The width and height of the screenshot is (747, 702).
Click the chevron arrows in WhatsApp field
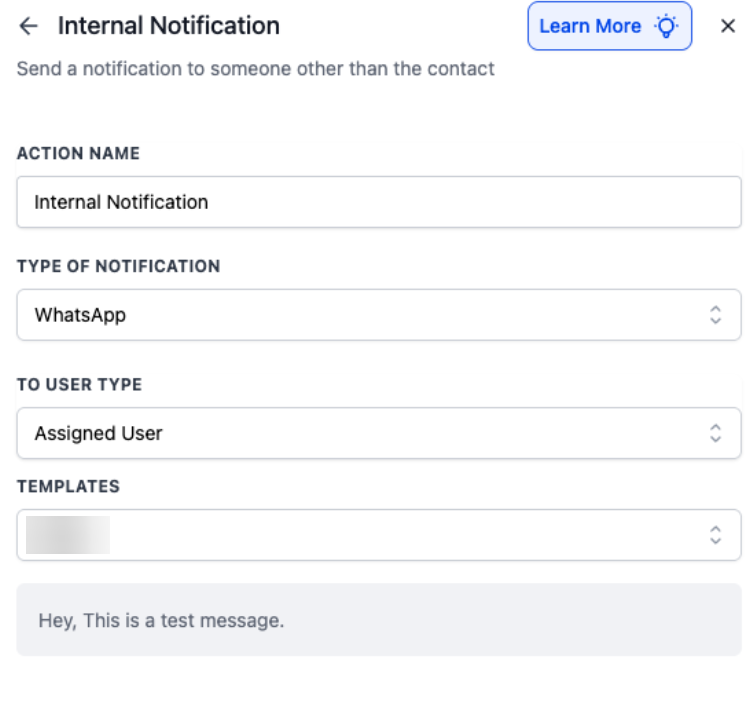pos(715,315)
